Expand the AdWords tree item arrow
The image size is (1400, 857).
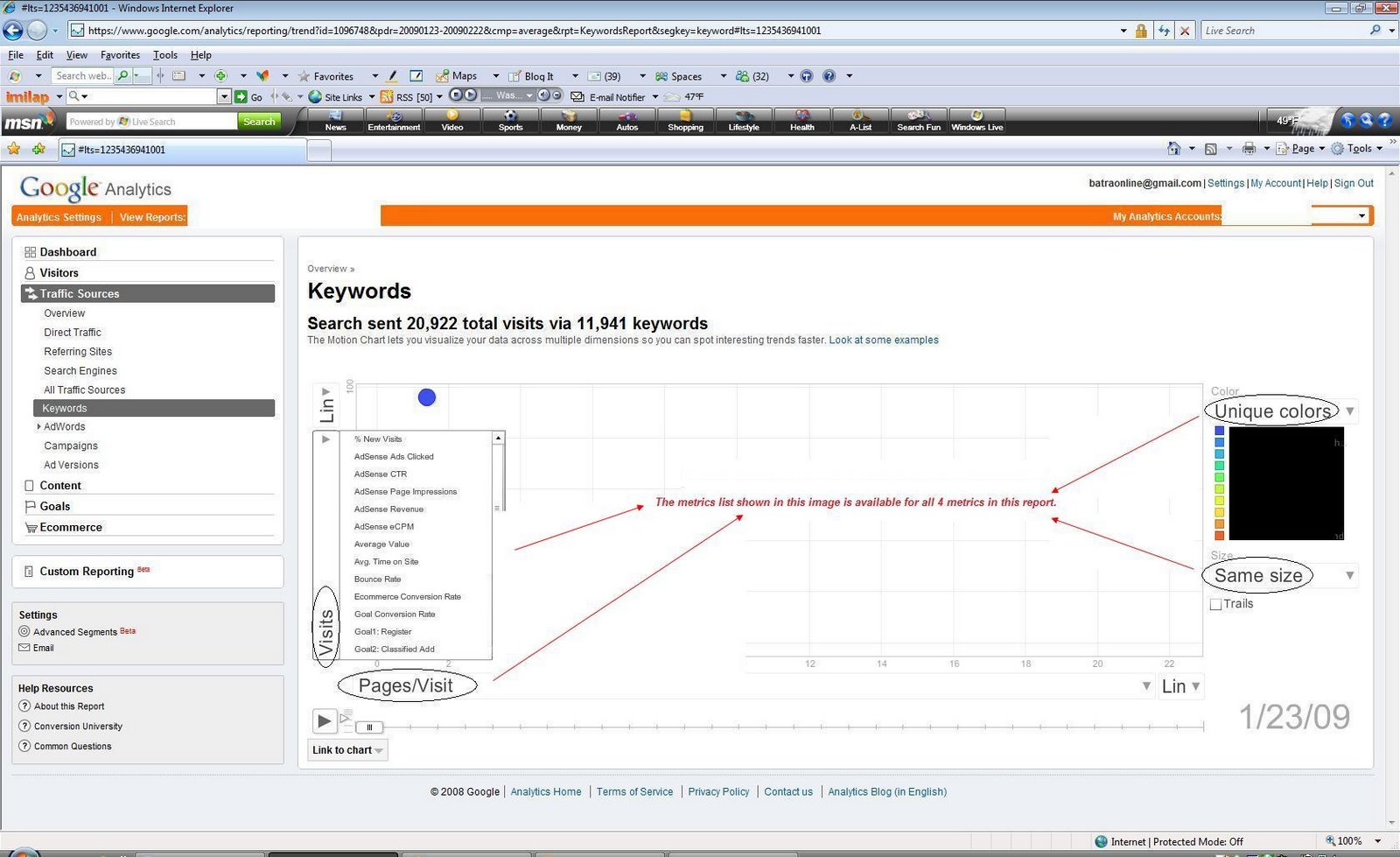click(38, 427)
